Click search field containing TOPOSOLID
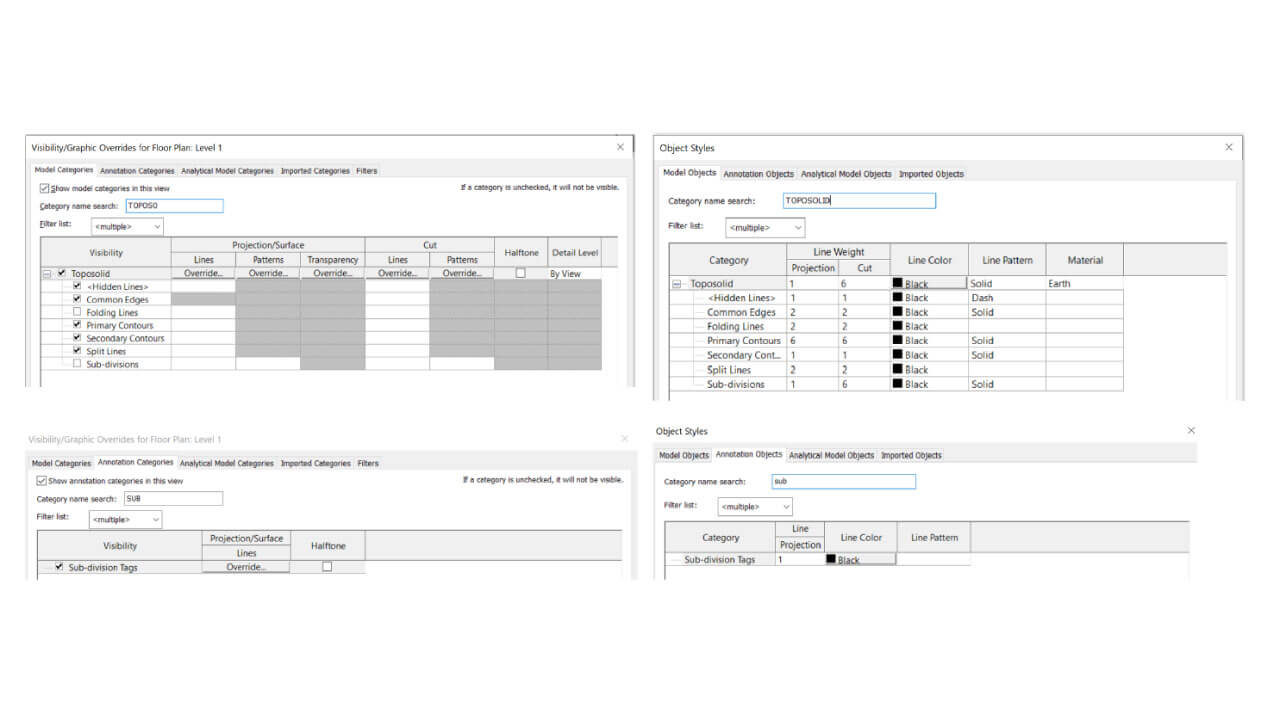The width and height of the screenshot is (1280, 720). click(x=859, y=201)
